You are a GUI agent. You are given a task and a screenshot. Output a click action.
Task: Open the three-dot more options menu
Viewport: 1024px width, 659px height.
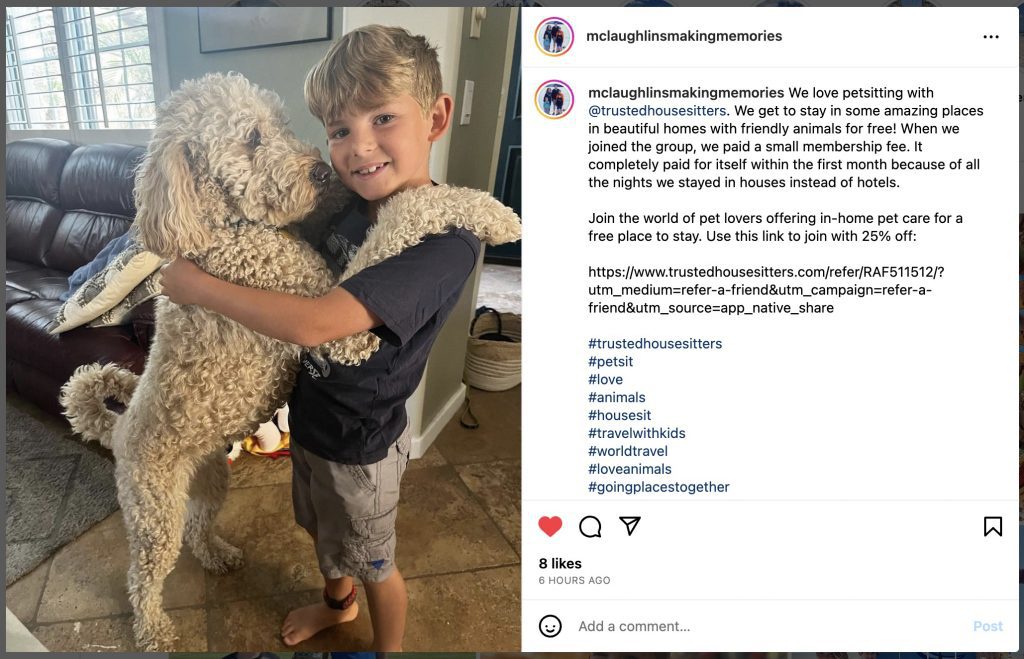point(991,37)
